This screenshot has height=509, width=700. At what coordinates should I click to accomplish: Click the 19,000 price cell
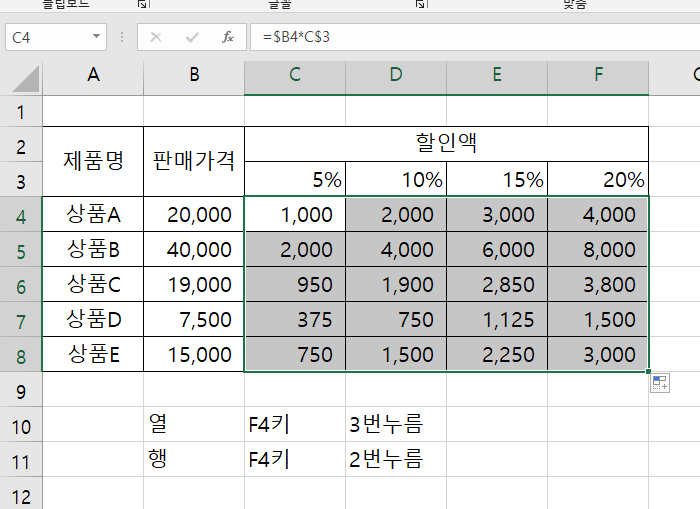194,284
